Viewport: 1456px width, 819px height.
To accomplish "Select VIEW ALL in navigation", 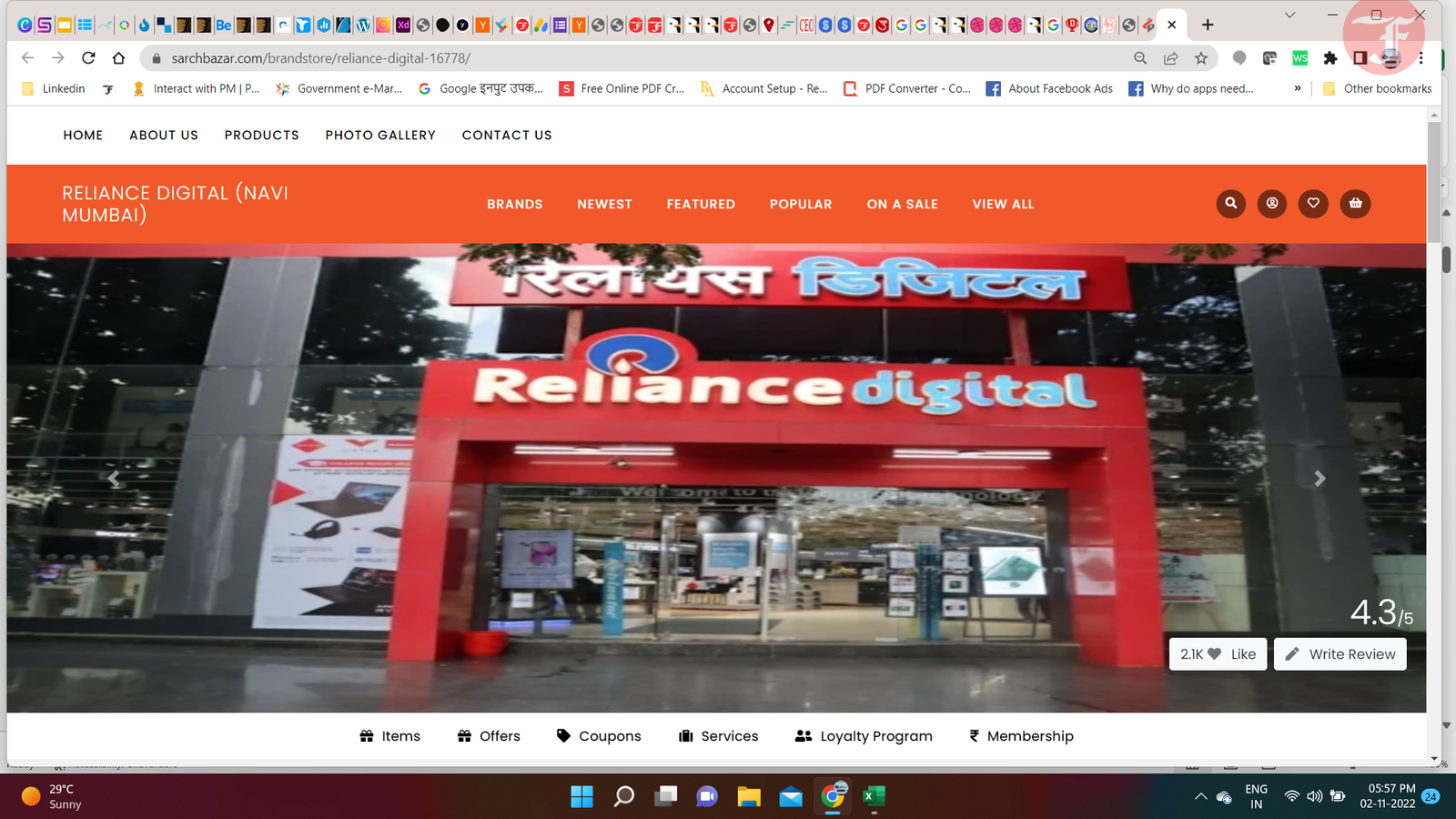I will (x=1003, y=204).
